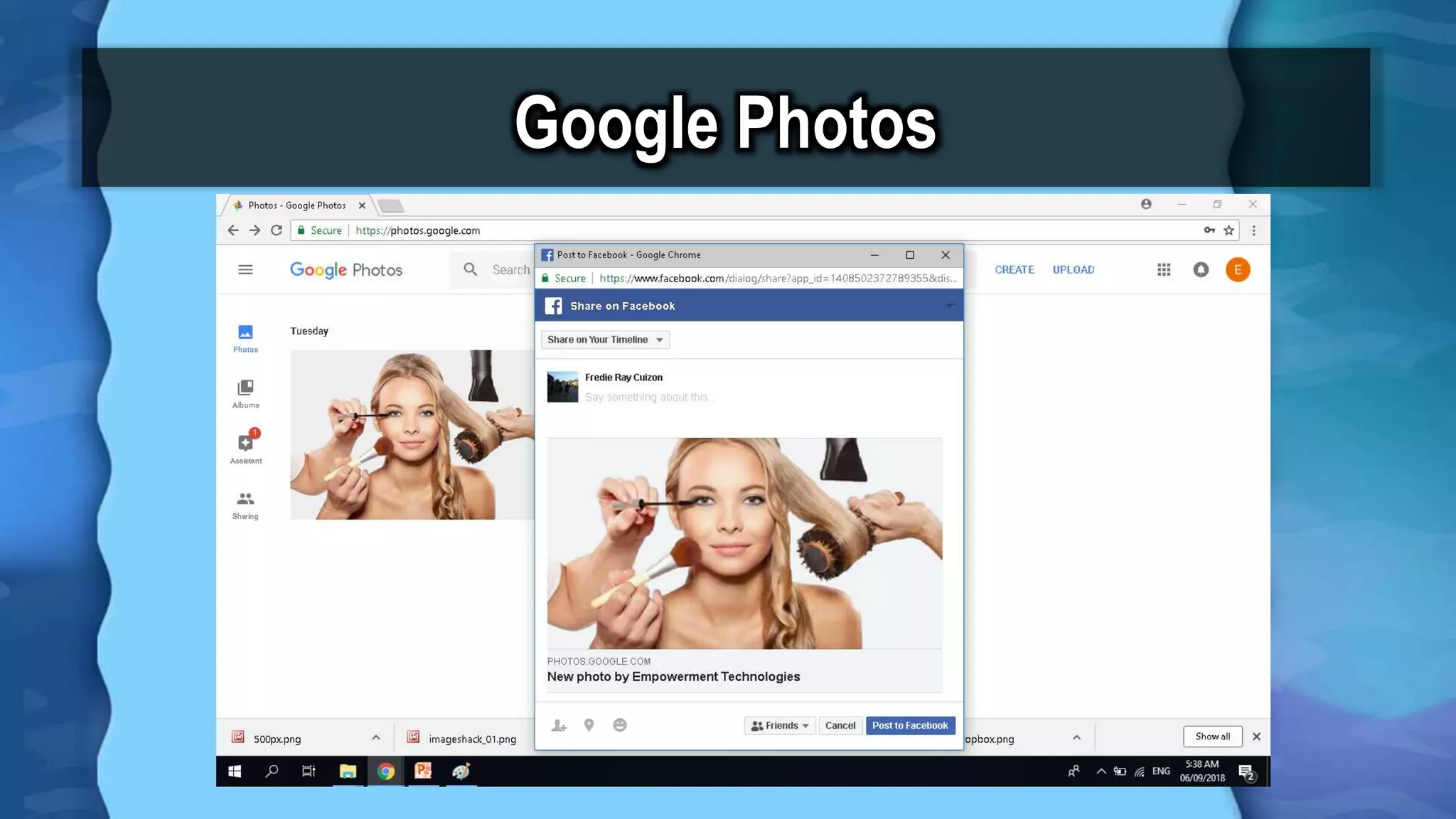Image resolution: width=1456 pixels, height=819 pixels.
Task: Expand dropbox.png download options chevron
Action: point(1076,737)
